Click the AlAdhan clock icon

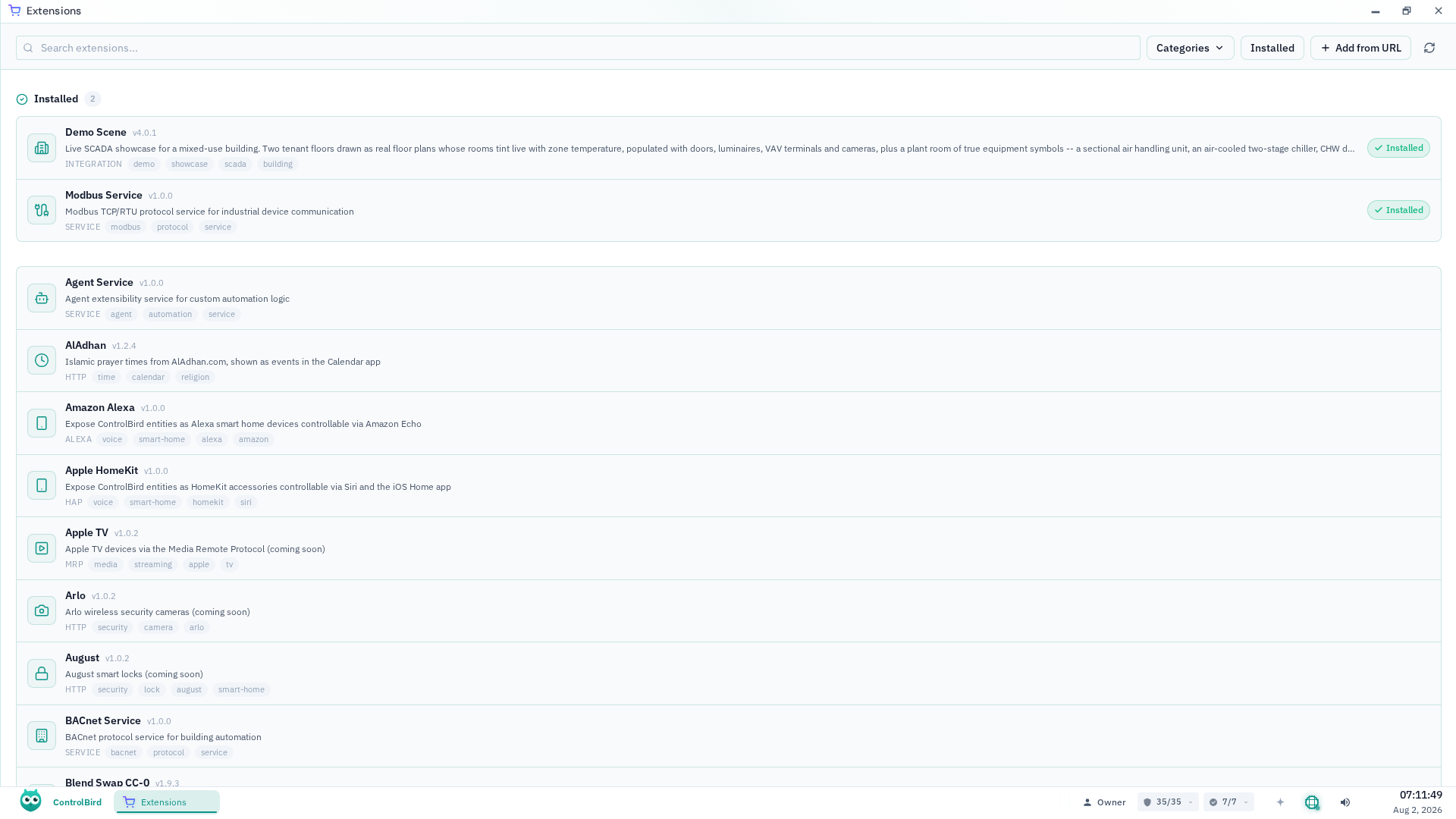[x=42, y=360]
